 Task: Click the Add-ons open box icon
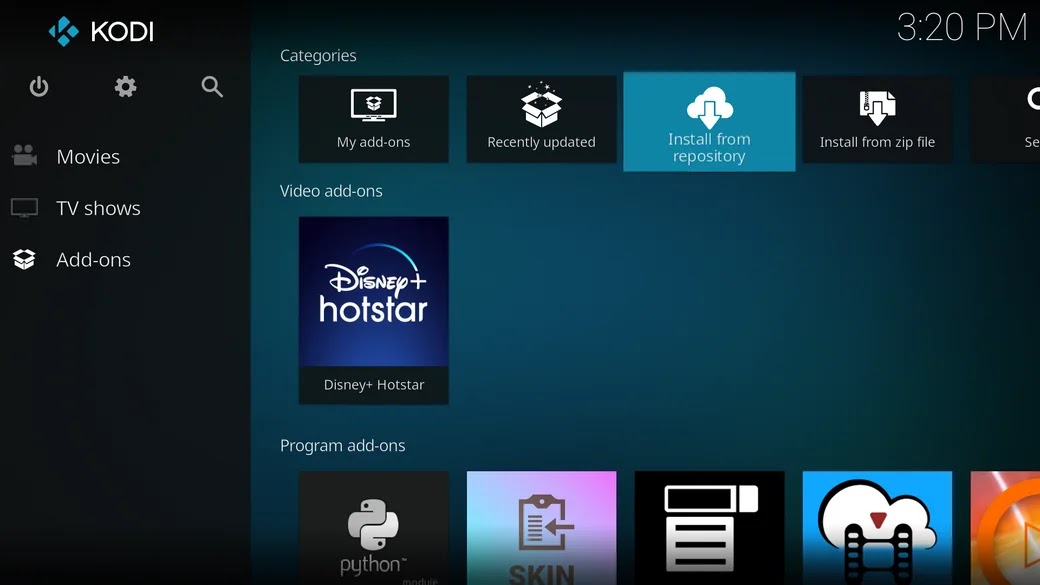click(25, 259)
